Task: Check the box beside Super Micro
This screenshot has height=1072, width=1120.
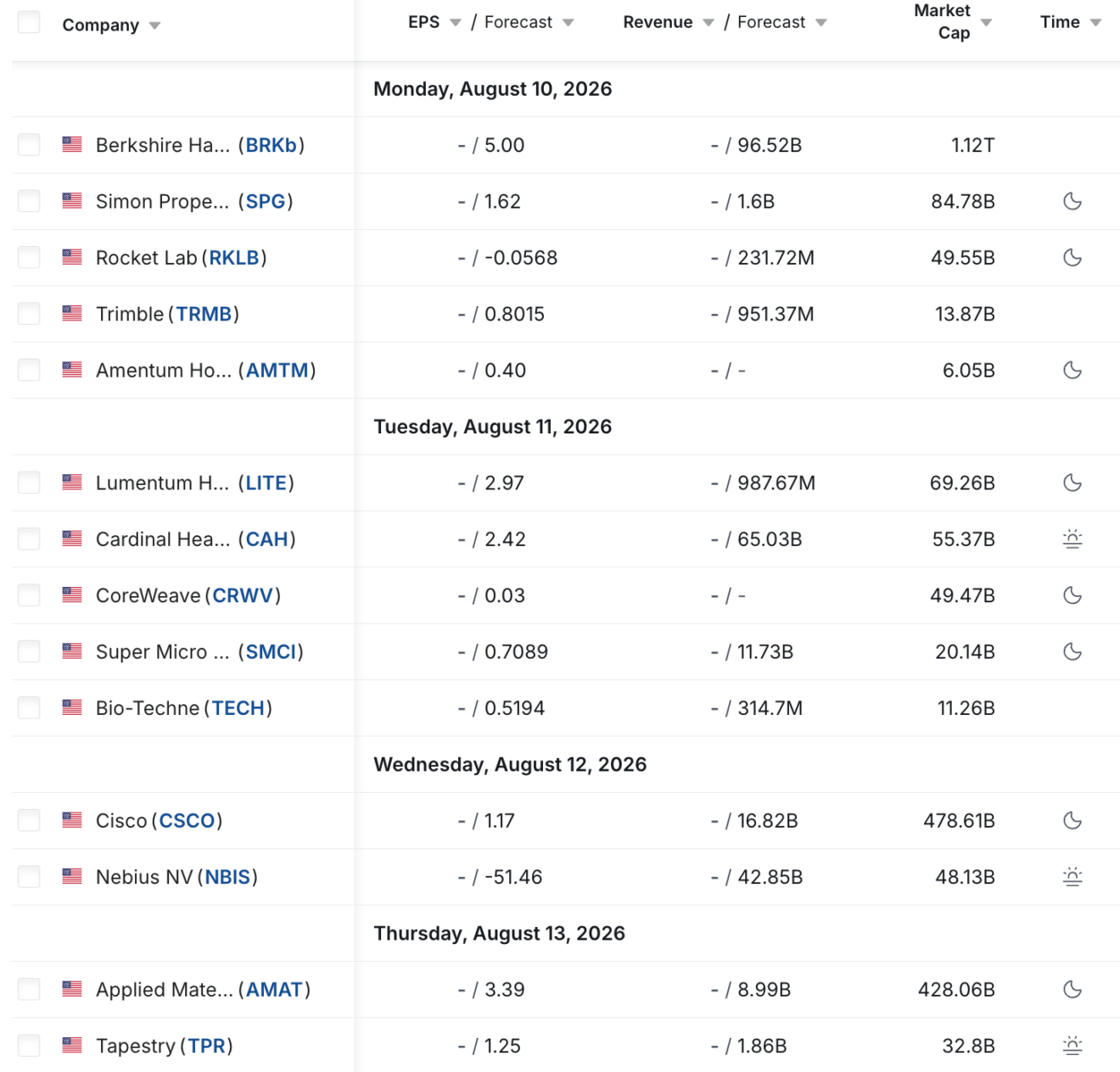Action: (29, 651)
